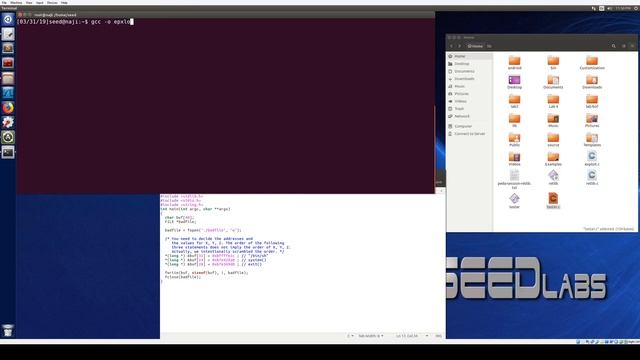
Task: Click inside the code editor on fopen line
Action: pos(203,230)
